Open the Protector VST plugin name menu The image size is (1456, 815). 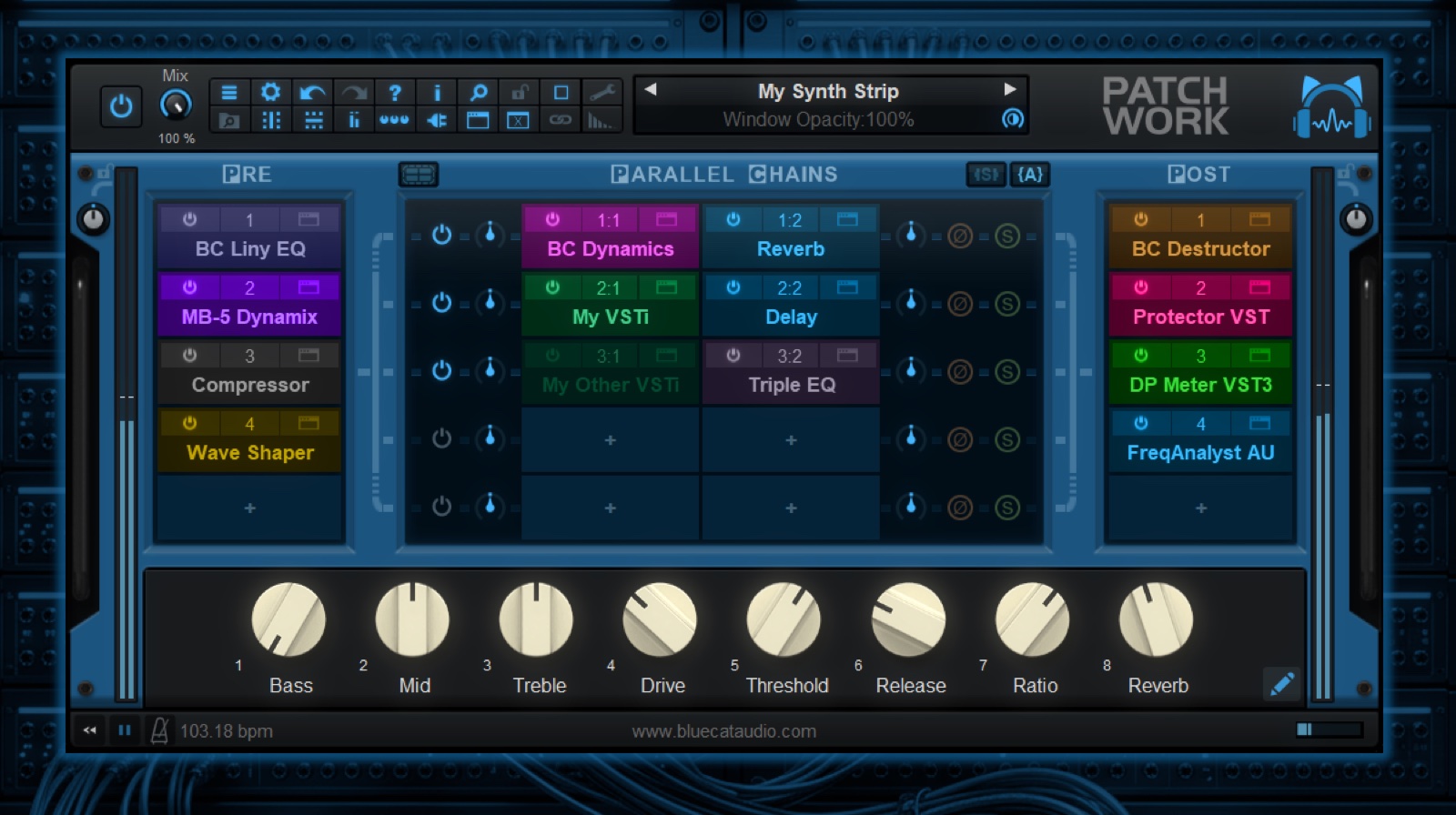[x=1201, y=317]
